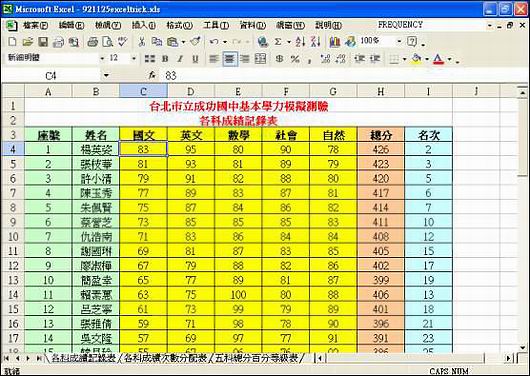The image size is (530, 376).
Task: Click the Cut scissors icon
Action: [142, 42]
